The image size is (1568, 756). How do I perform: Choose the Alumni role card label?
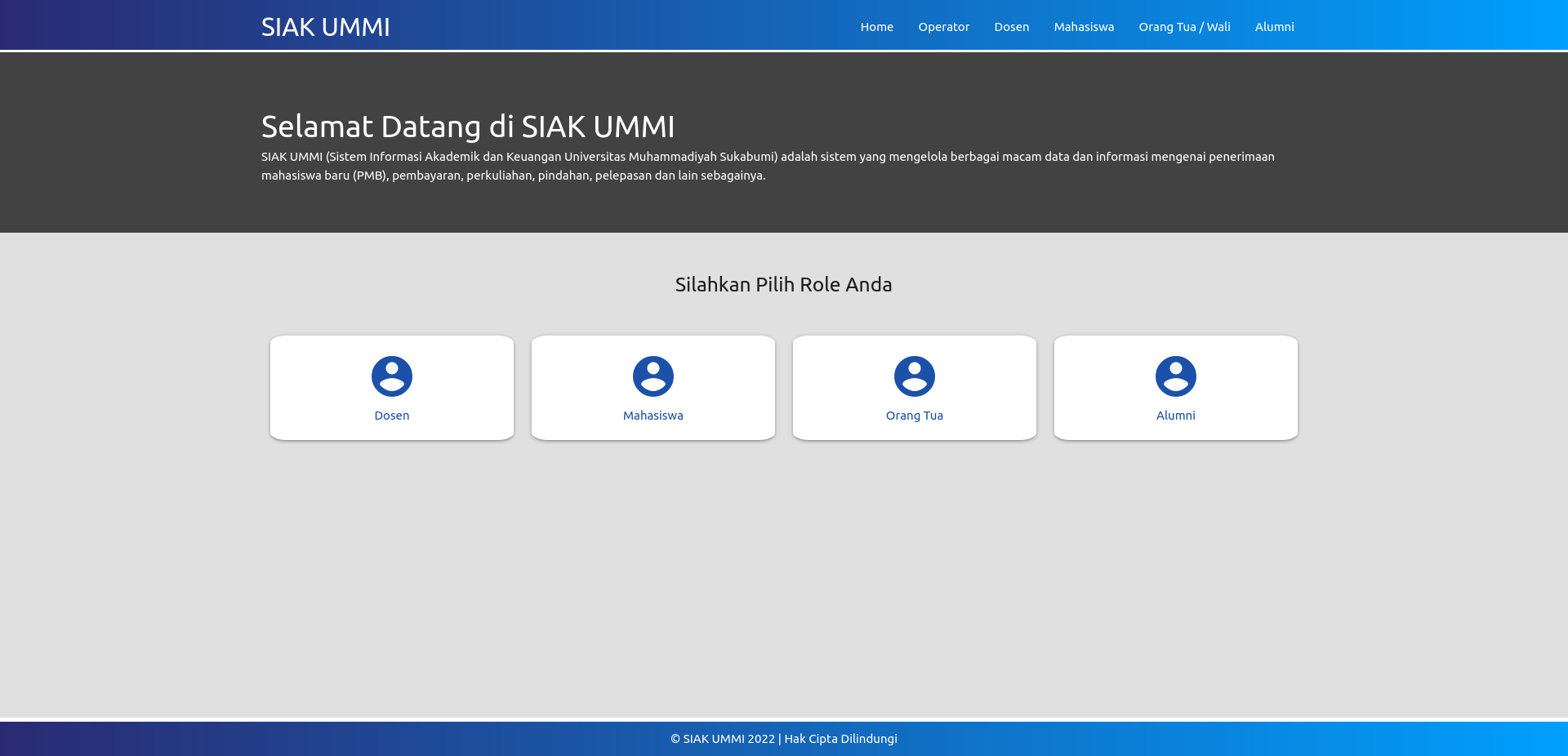[1176, 416]
